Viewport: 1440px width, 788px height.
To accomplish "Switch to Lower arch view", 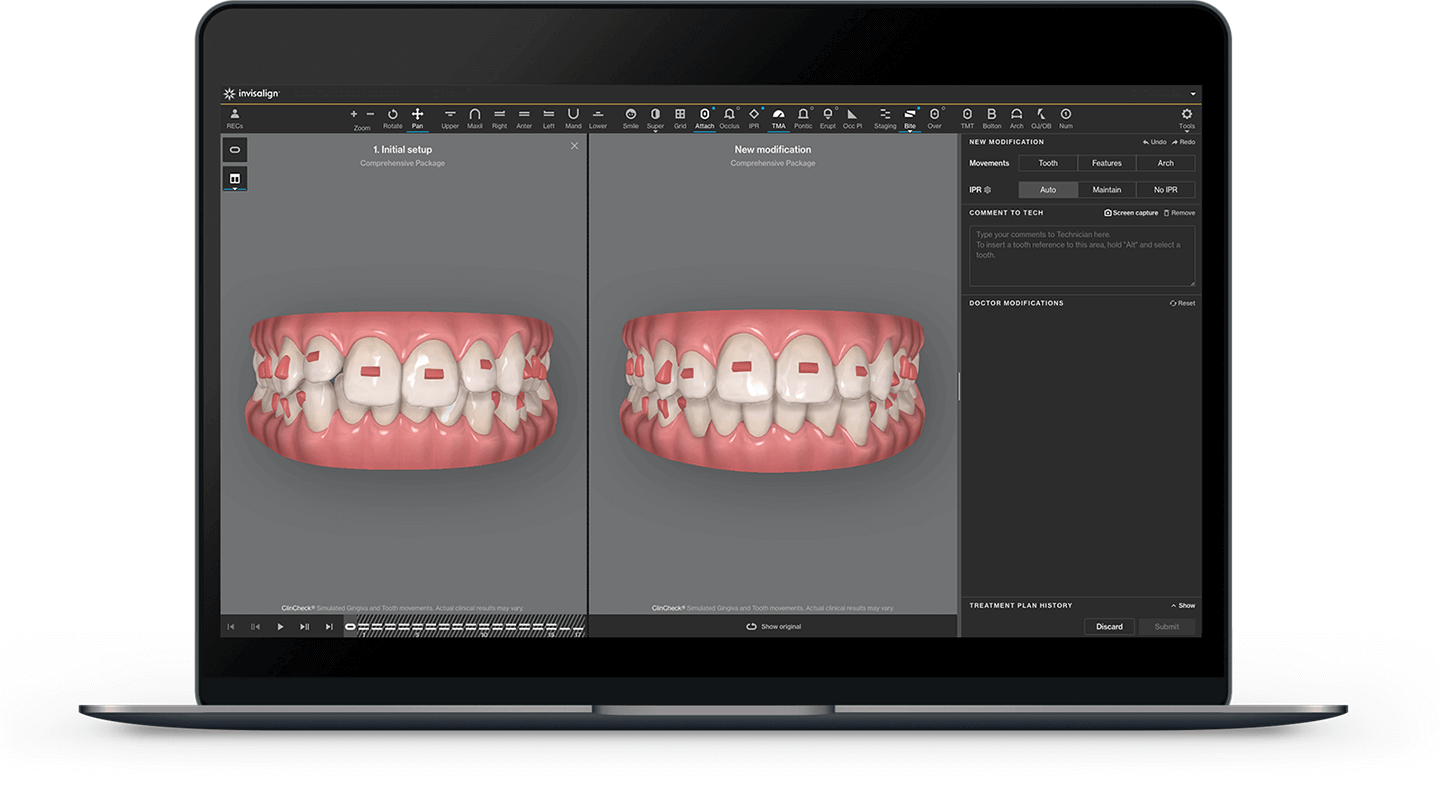I will pyautogui.click(x=598, y=118).
